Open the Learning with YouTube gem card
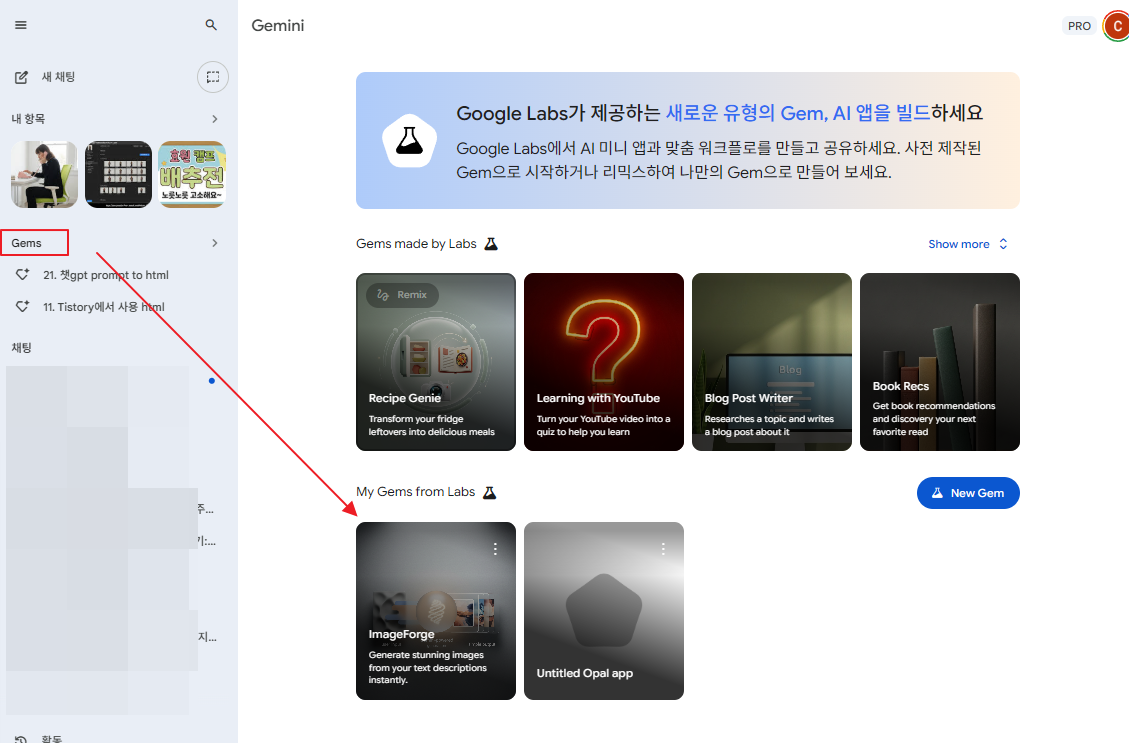 tap(603, 362)
